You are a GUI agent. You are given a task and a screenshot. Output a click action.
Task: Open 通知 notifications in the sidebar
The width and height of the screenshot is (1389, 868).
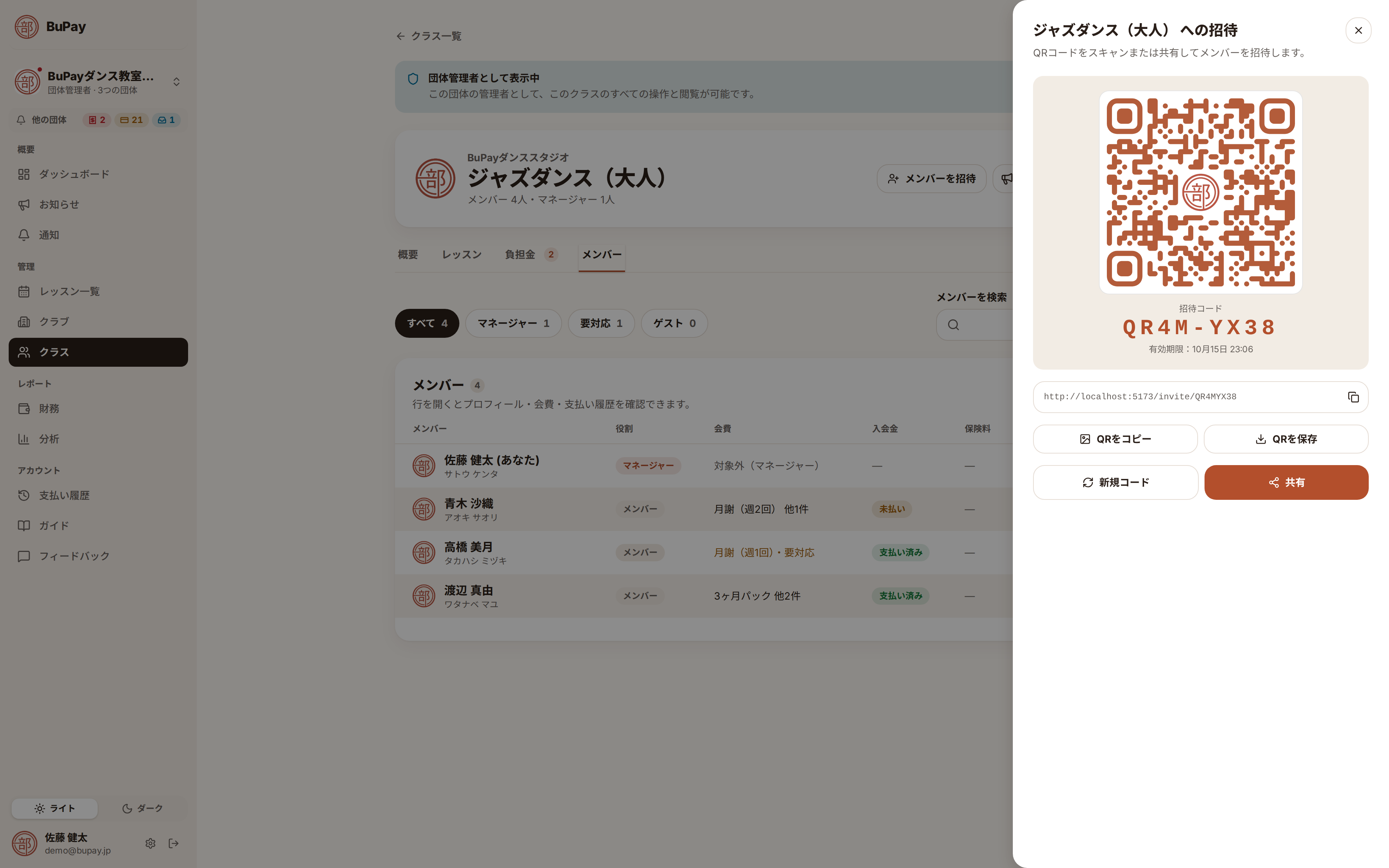[x=98, y=235]
